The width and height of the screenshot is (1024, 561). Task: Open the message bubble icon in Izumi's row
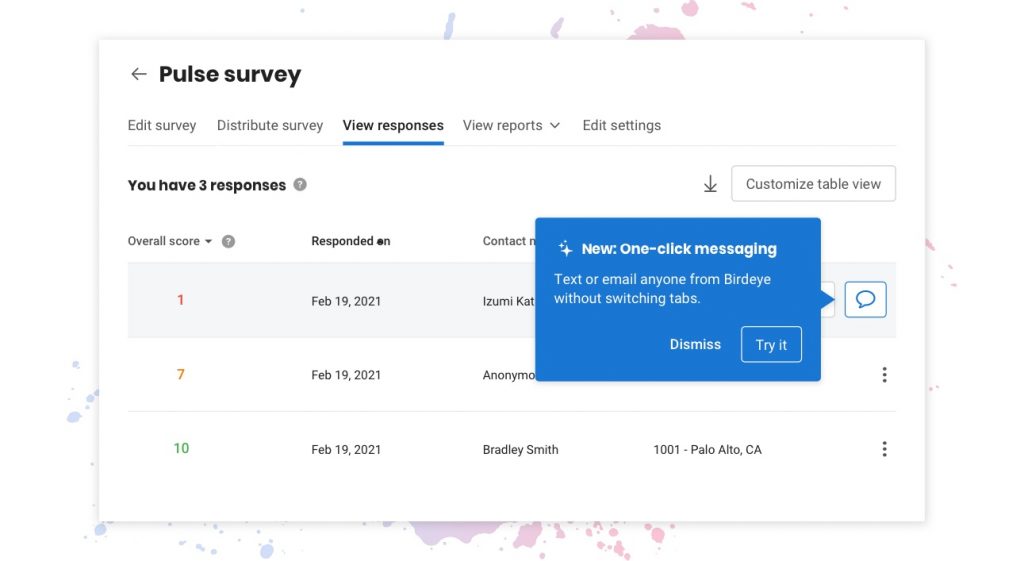coord(865,300)
